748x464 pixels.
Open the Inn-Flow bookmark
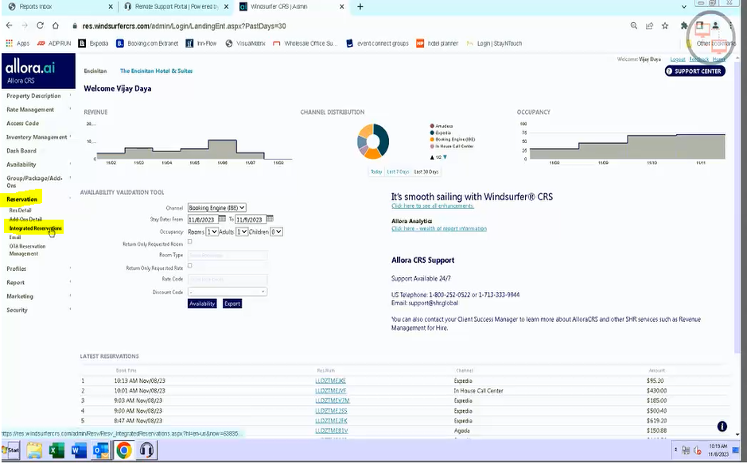201,43
